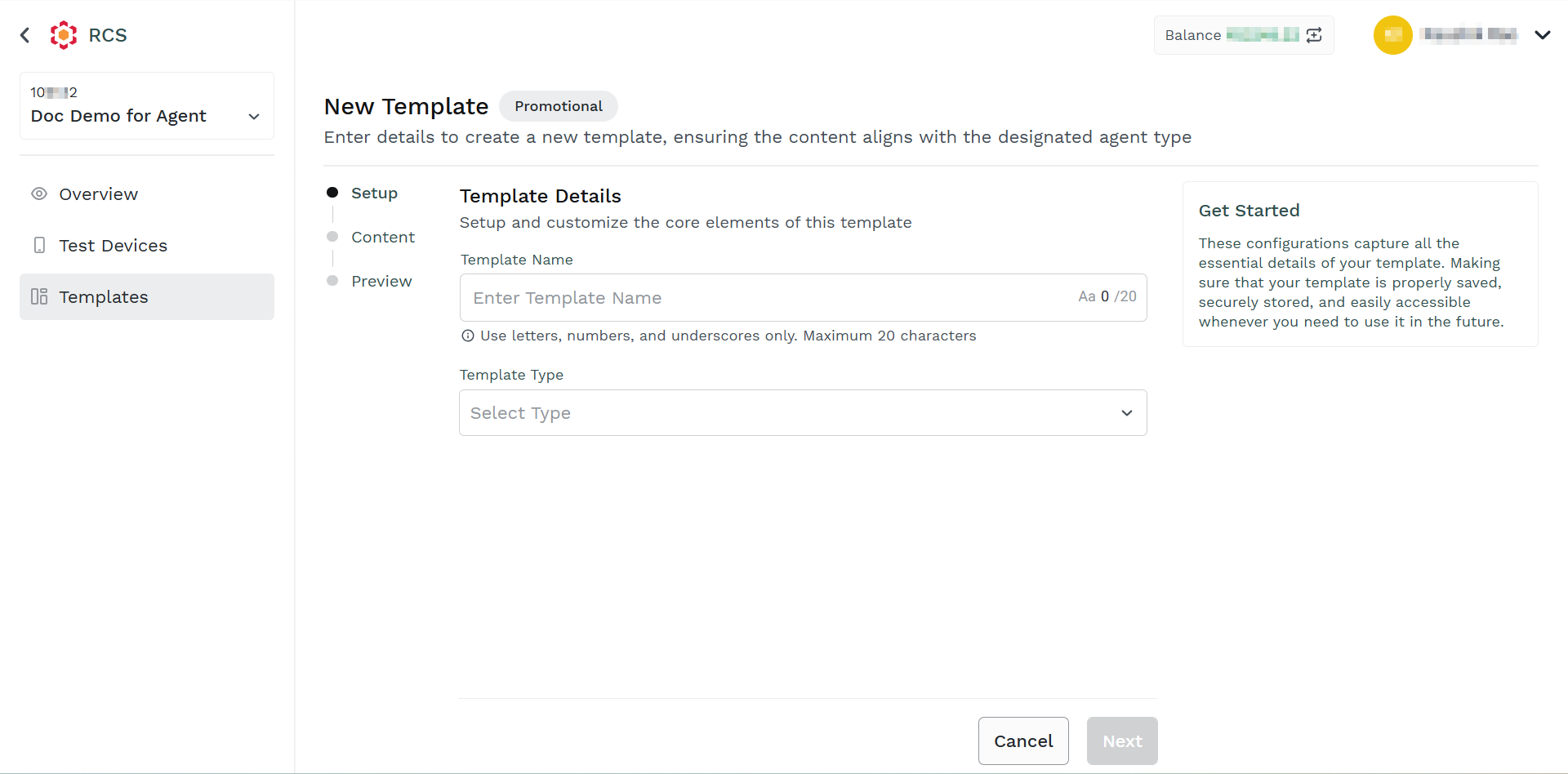Viewport: 1568px width, 774px height.
Task: Click the yellow user avatar icon
Action: click(1393, 35)
